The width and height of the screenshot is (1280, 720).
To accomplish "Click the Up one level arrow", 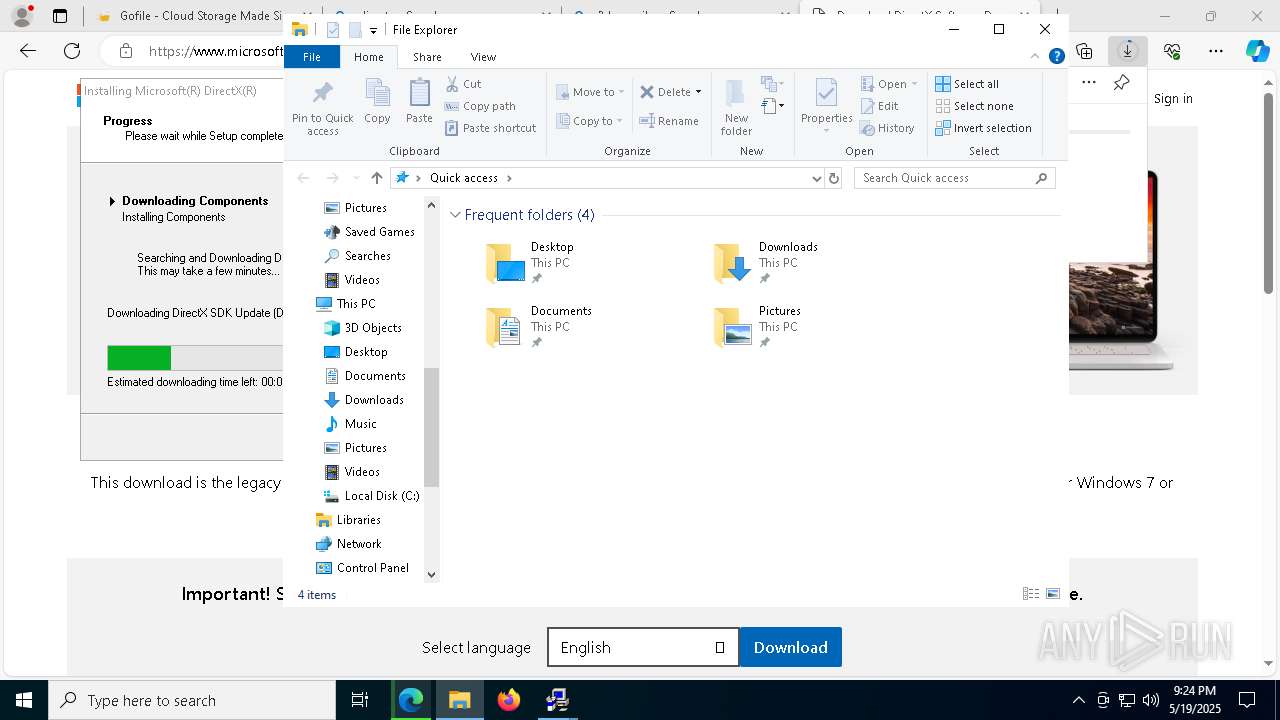I will coord(377,178).
